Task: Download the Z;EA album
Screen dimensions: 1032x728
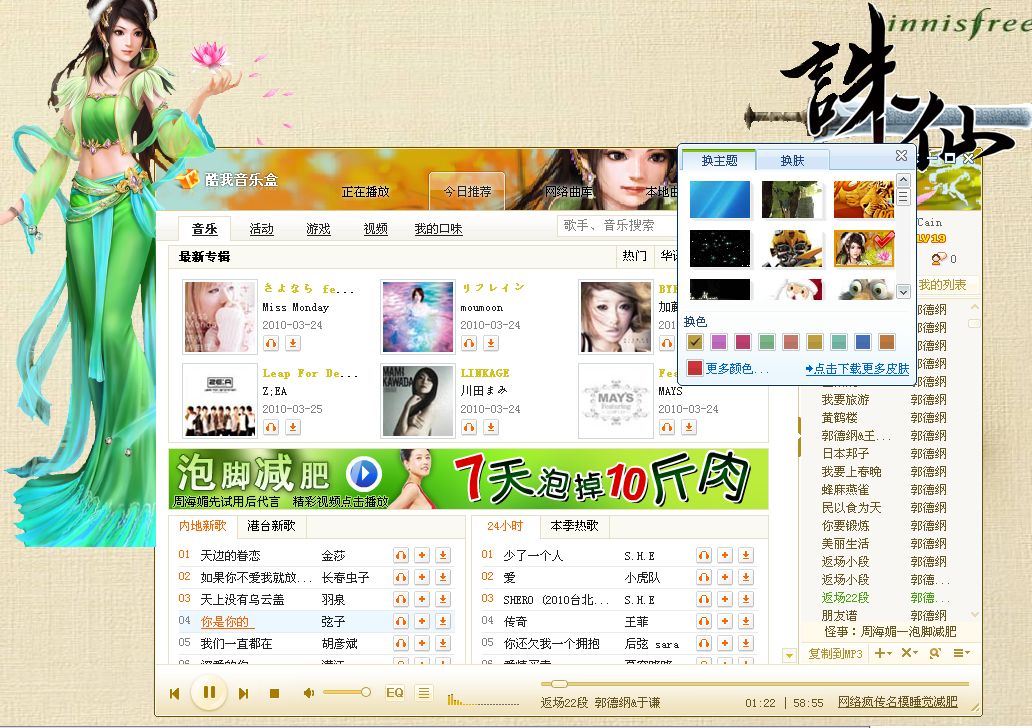Action: (293, 427)
